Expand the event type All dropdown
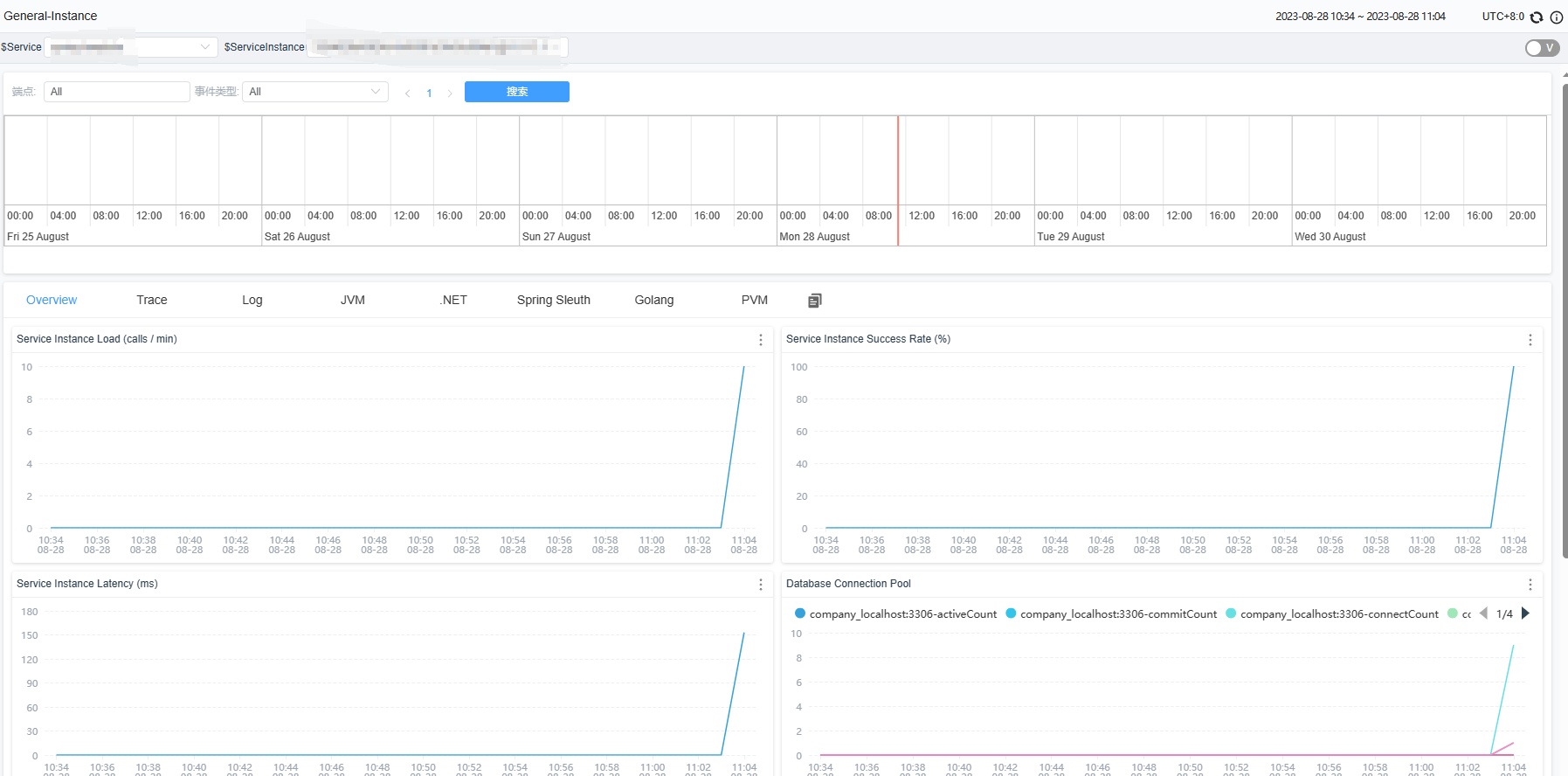Viewport: 1568px width, 776px height. pos(315,92)
